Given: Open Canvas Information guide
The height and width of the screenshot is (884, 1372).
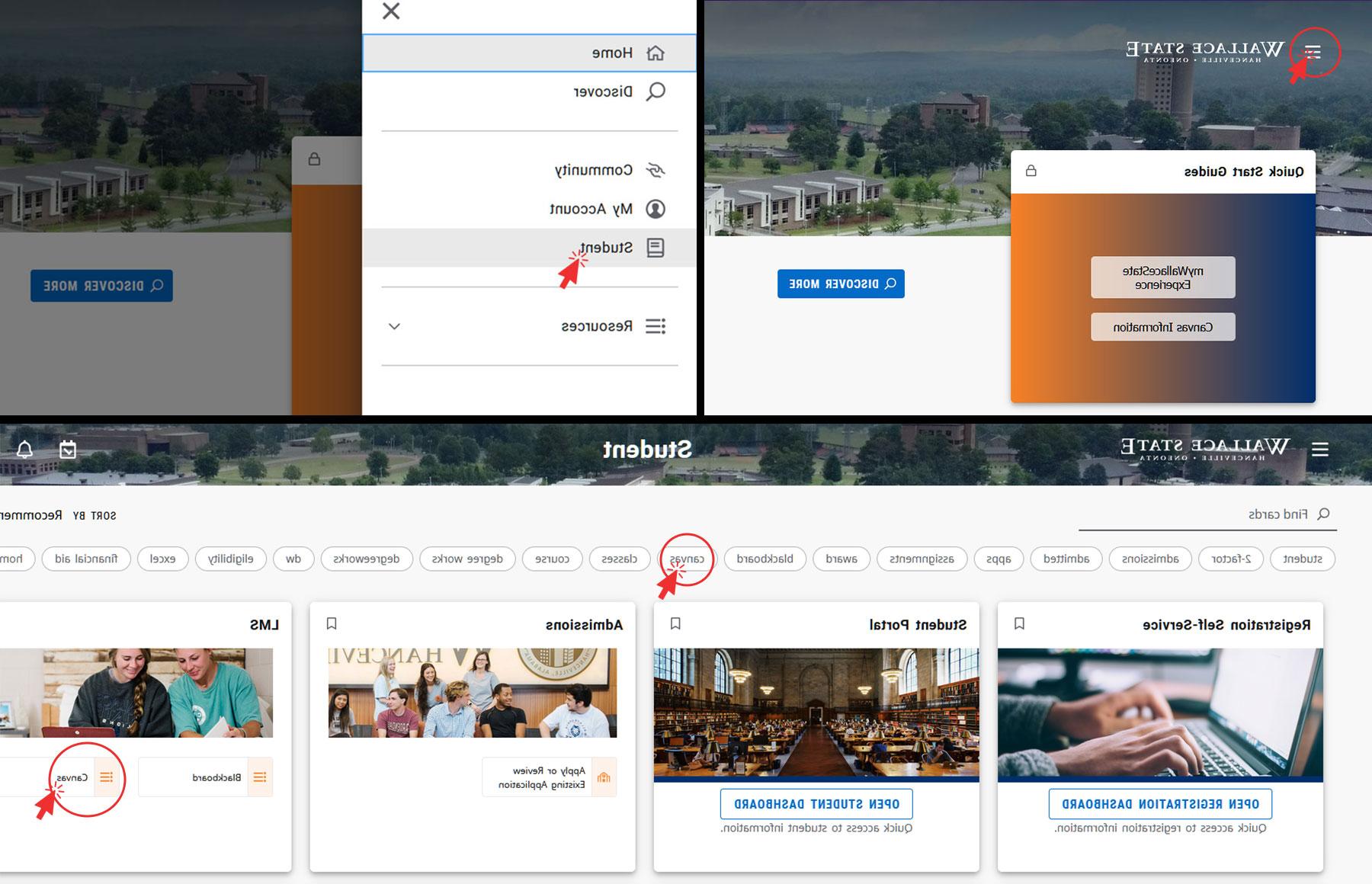Looking at the screenshot, I should point(1163,327).
